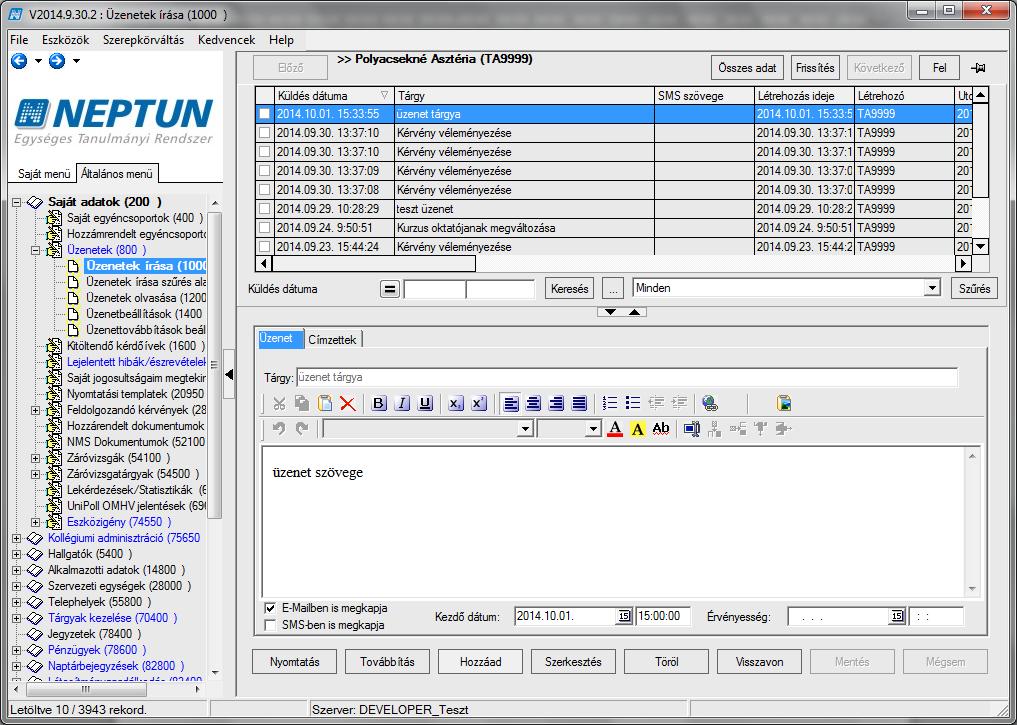Center align the text

[x=533, y=403]
